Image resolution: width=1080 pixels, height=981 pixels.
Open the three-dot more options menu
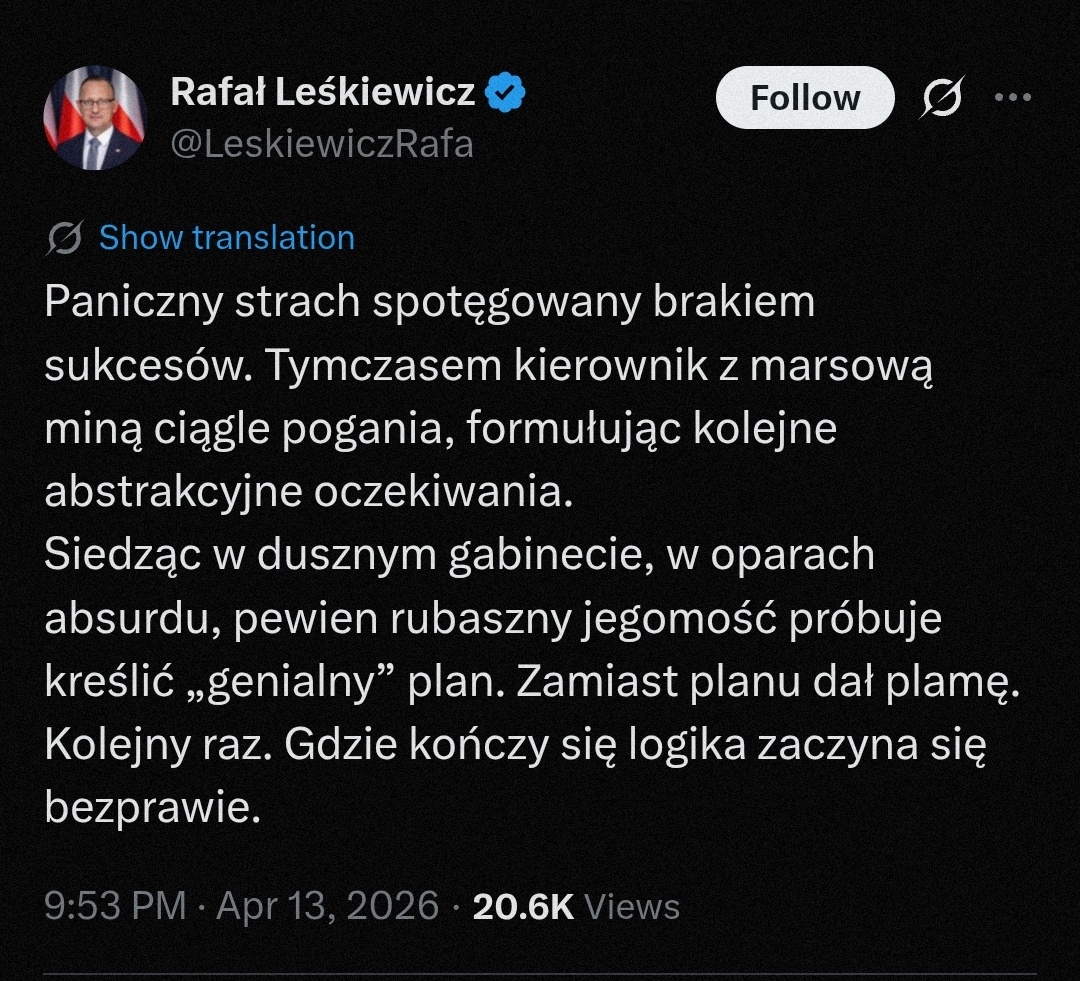pos(1012,98)
